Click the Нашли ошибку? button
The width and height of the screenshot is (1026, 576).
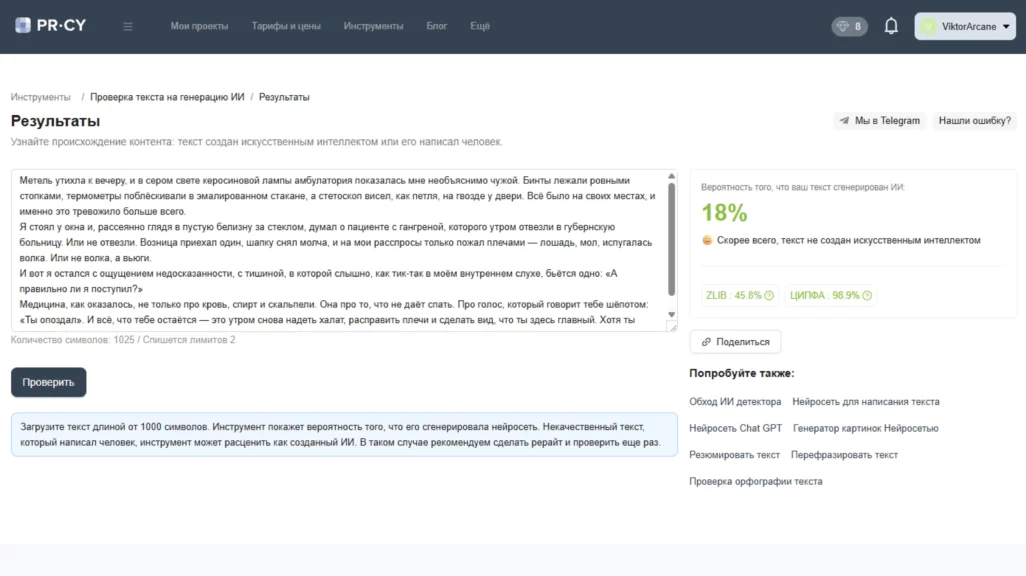click(974, 121)
